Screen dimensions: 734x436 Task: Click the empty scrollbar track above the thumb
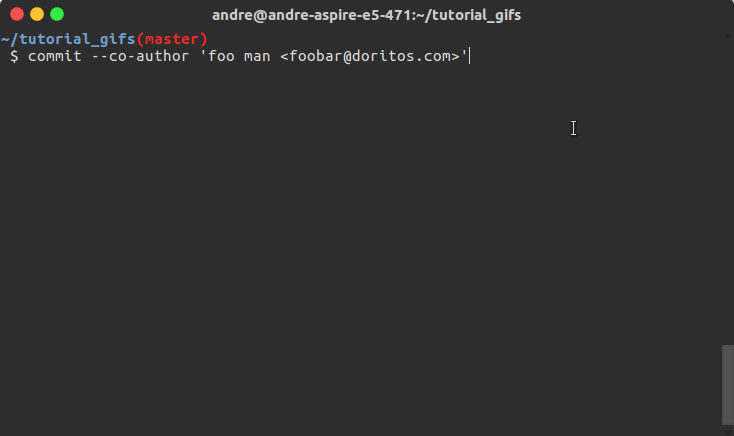pyautogui.click(x=728, y=192)
